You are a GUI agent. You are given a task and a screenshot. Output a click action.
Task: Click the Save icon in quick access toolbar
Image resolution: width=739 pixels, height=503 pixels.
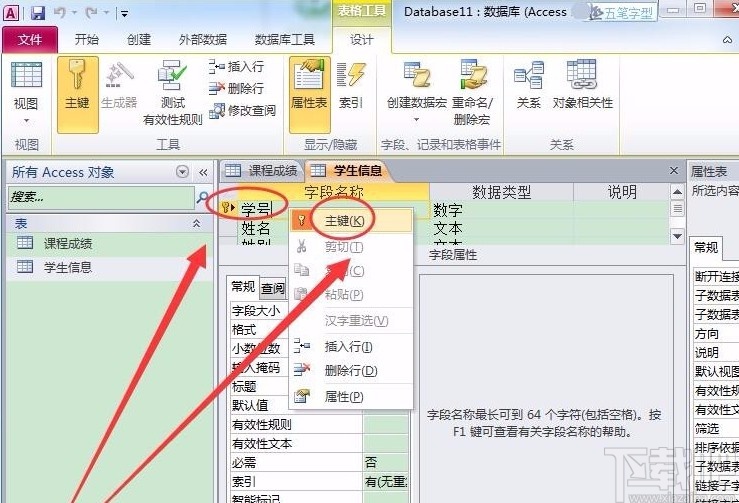point(38,13)
